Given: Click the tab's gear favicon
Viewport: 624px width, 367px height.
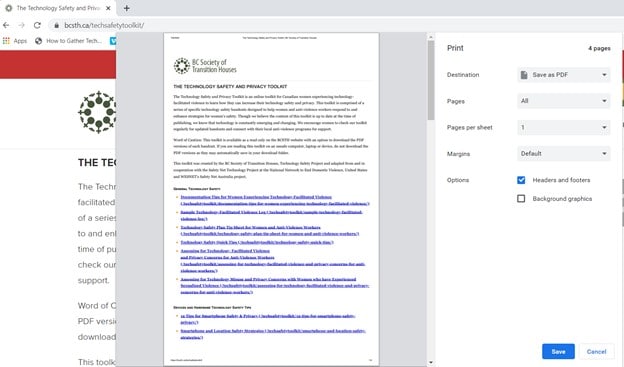Looking at the screenshot, I should pyautogui.click(x=8, y=8).
